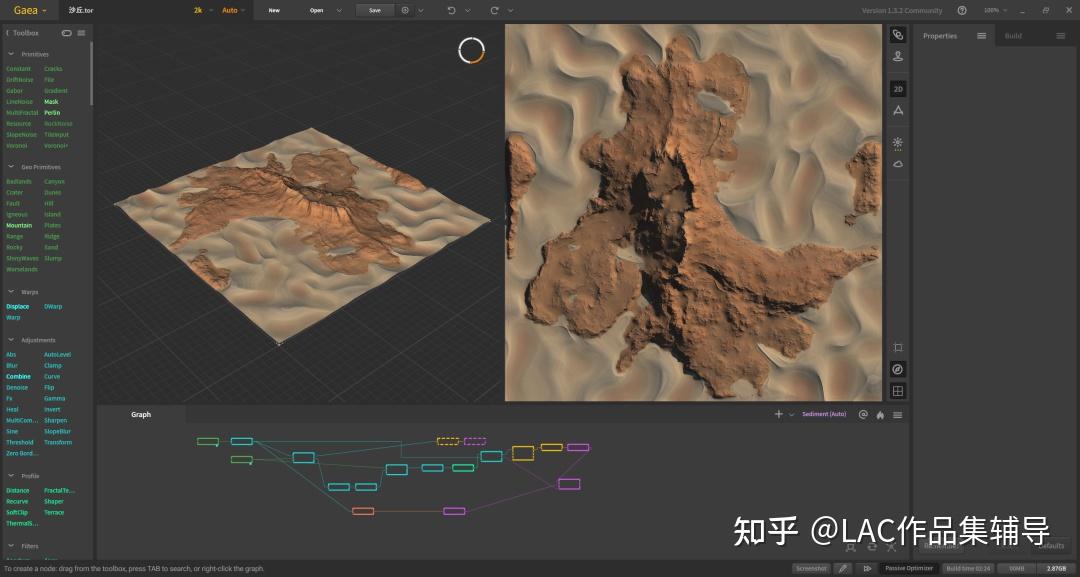Click the sun lighting icon in right sidebar
1080x577 pixels.
pos(897,143)
